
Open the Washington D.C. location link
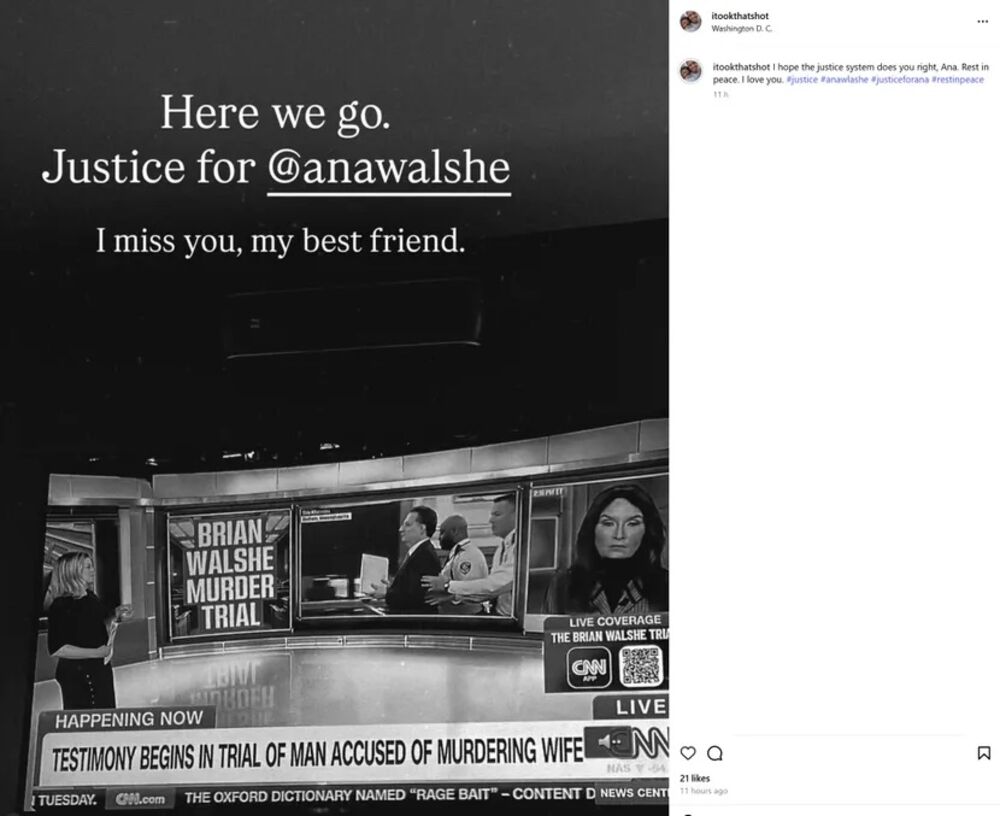[x=741, y=29]
